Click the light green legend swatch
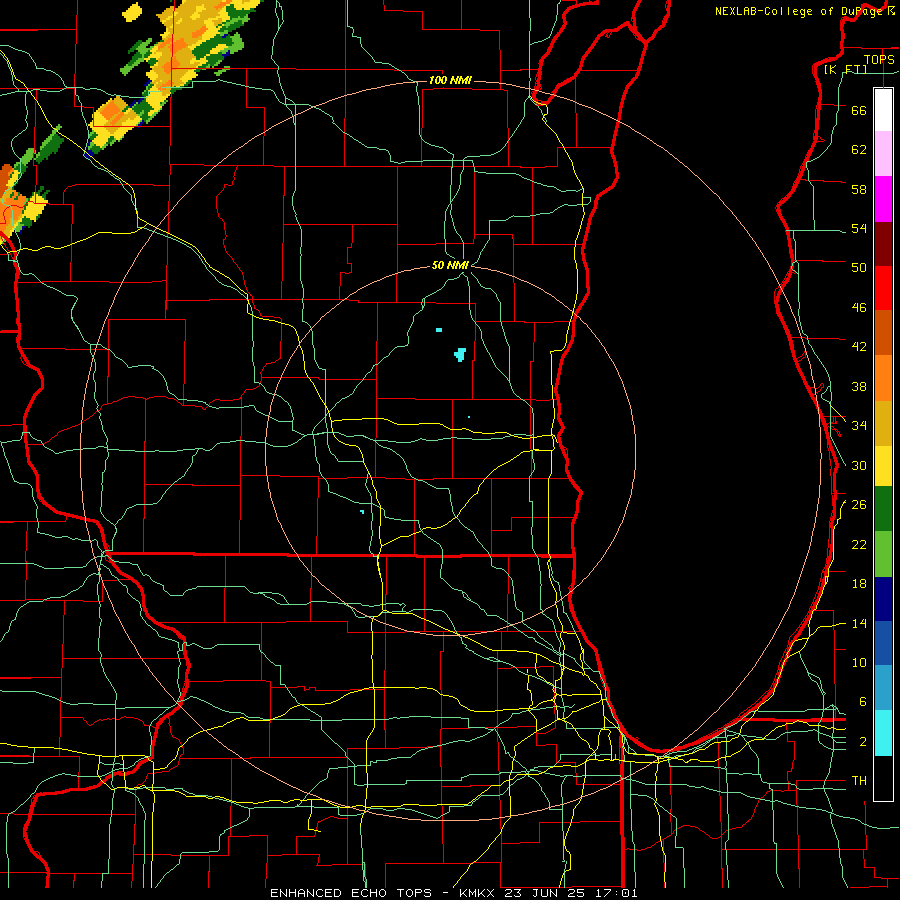 tap(883, 554)
